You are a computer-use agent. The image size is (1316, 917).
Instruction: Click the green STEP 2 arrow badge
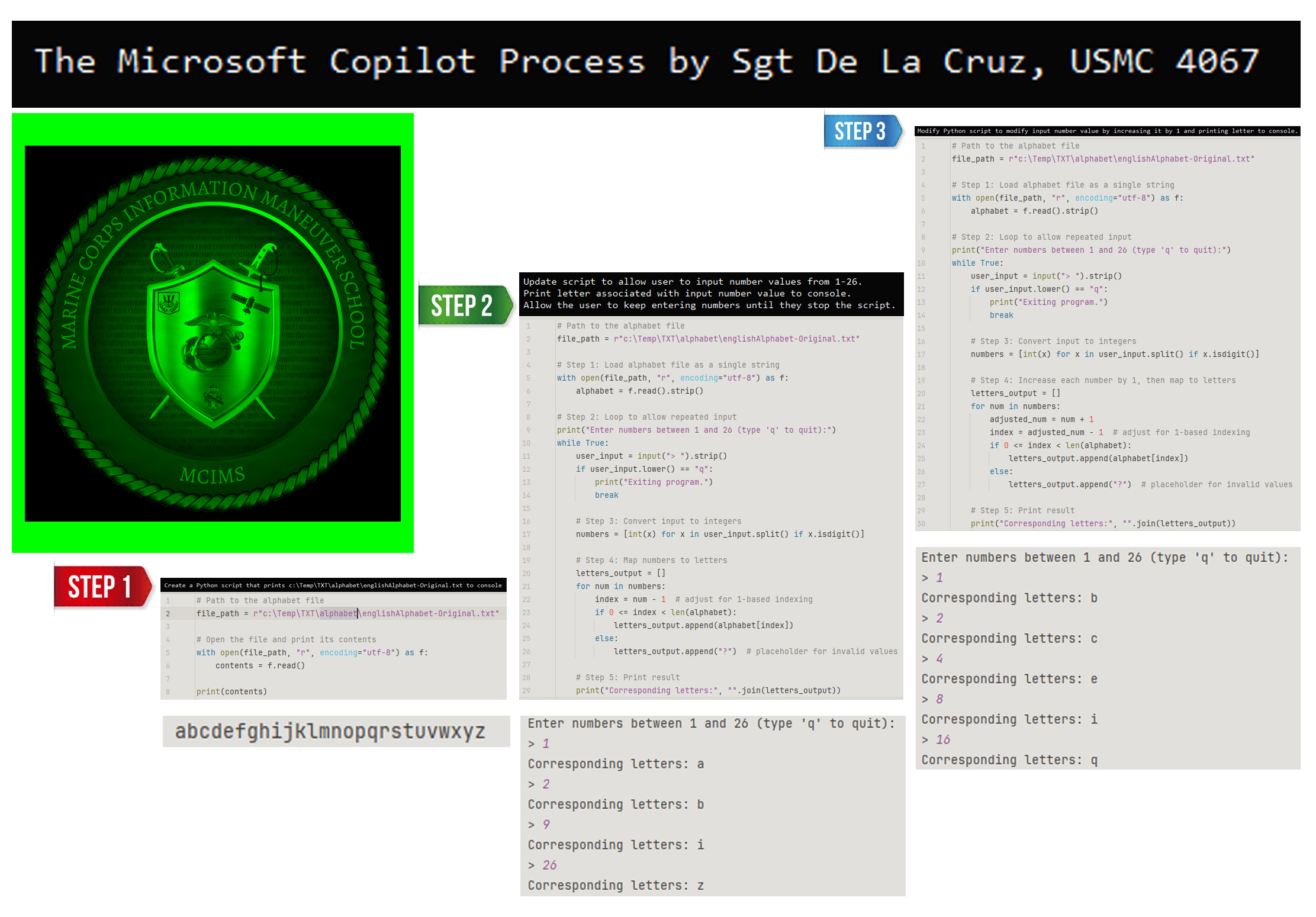[x=465, y=305]
